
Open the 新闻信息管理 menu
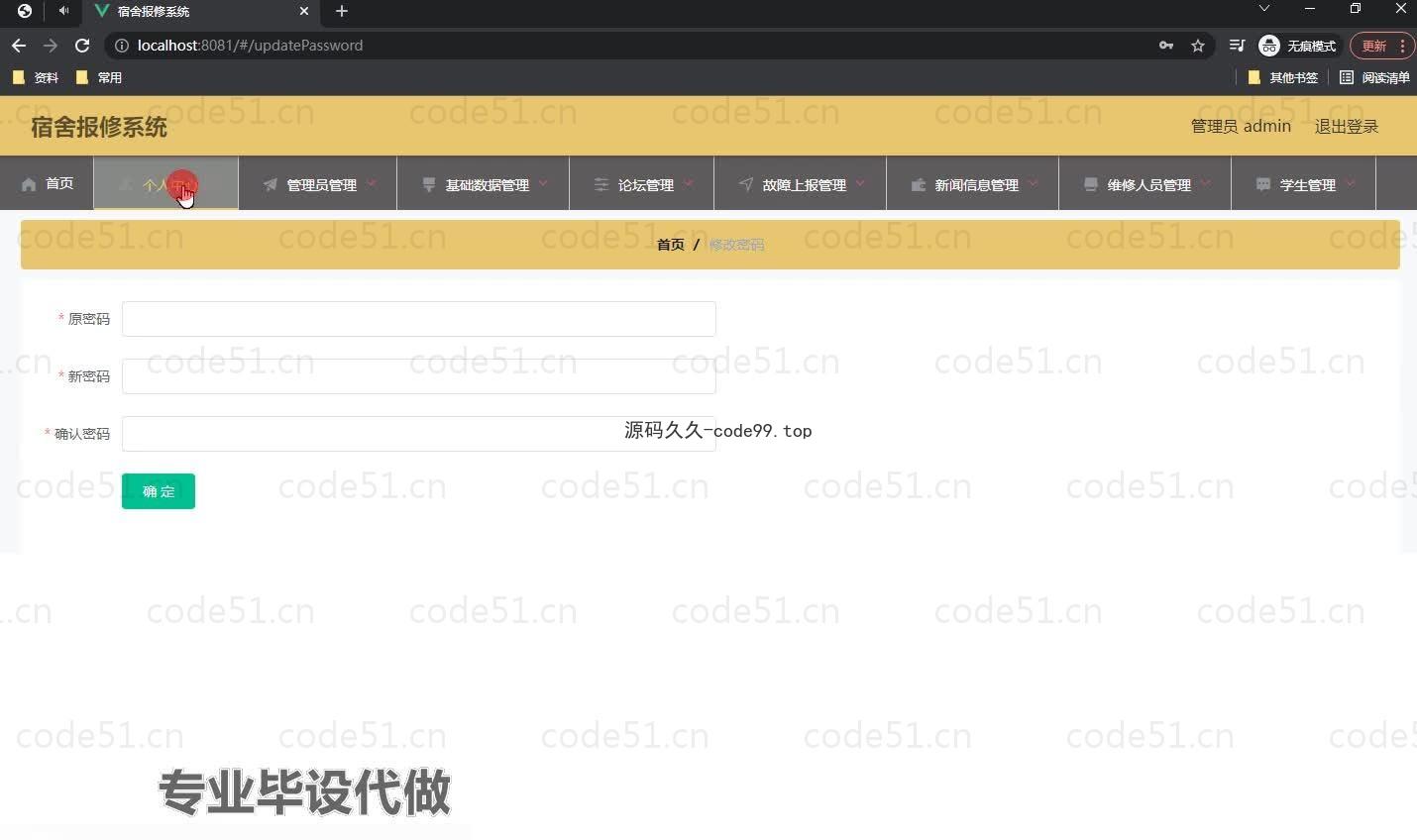[x=972, y=183]
